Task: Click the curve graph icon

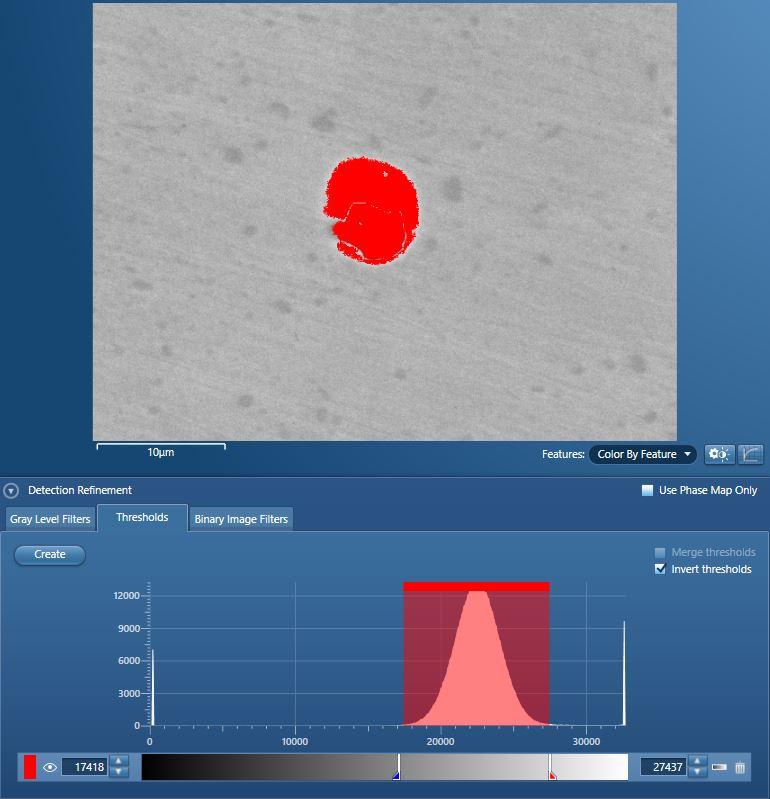Action: tap(750, 454)
